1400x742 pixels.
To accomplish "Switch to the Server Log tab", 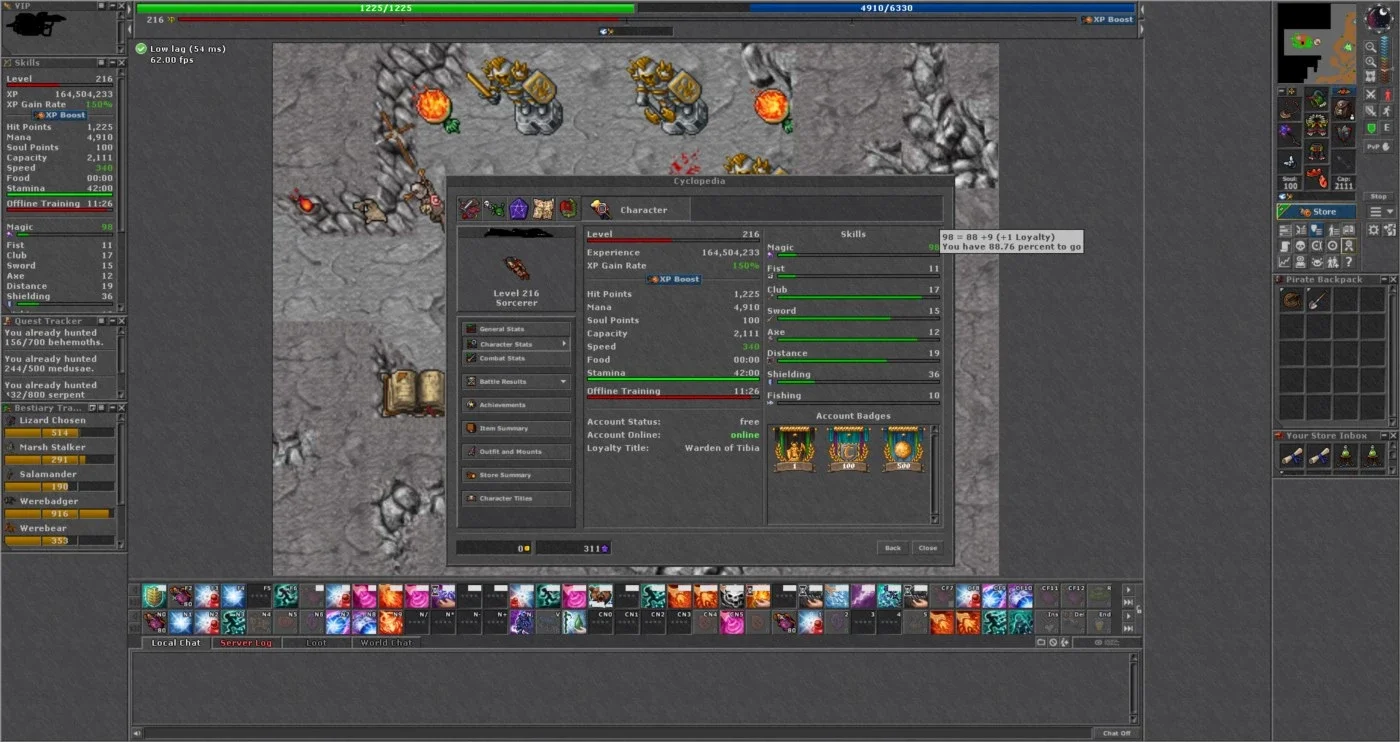I will 245,643.
